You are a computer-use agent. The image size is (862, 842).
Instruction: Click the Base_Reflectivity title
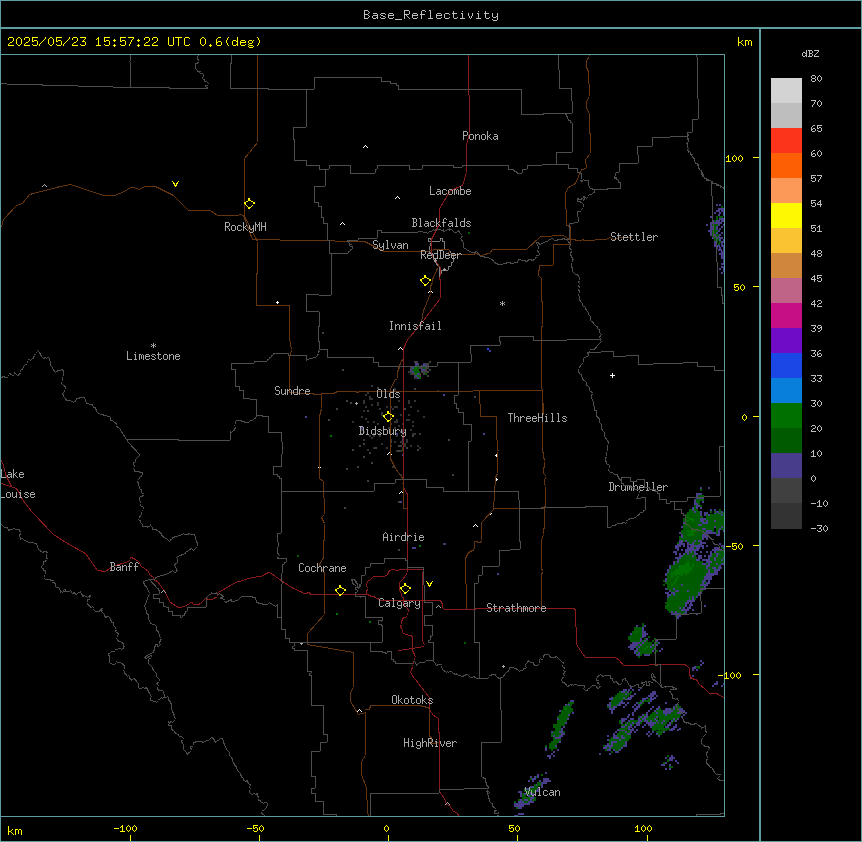tap(431, 15)
